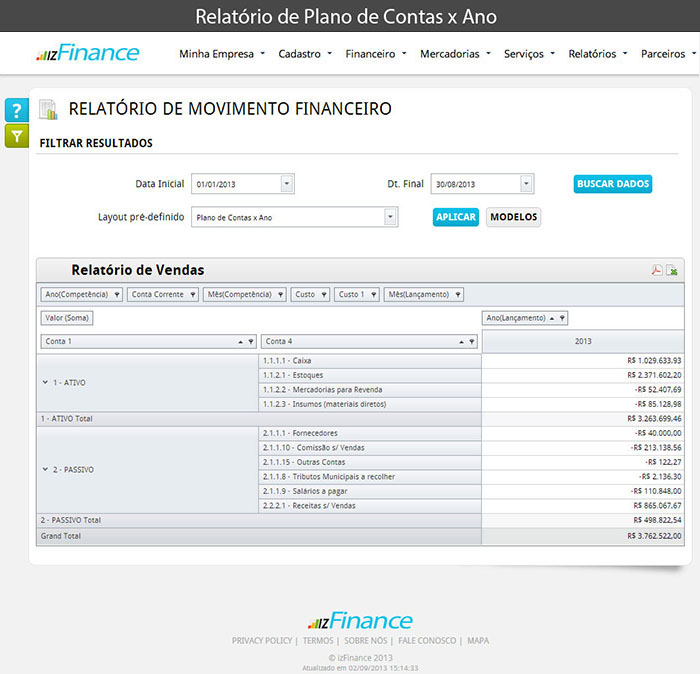The height and width of the screenshot is (674, 700).
Task: Select row 2.1.1.9 - Salários a pagar
Action: coord(370,491)
